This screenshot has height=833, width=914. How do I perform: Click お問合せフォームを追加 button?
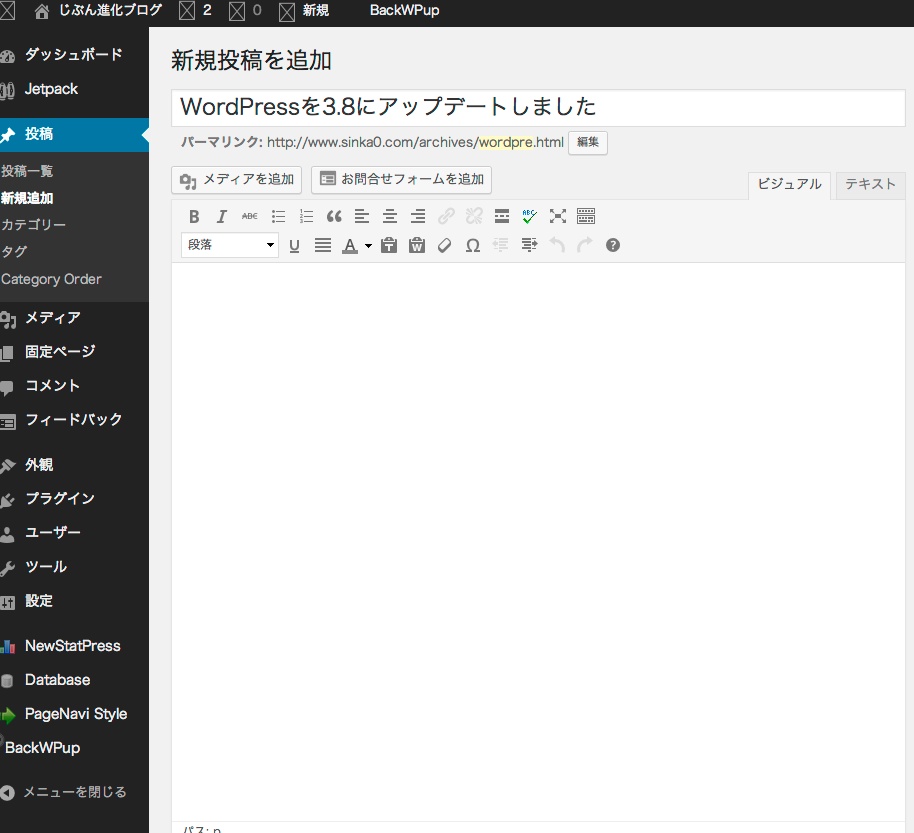tap(401, 180)
